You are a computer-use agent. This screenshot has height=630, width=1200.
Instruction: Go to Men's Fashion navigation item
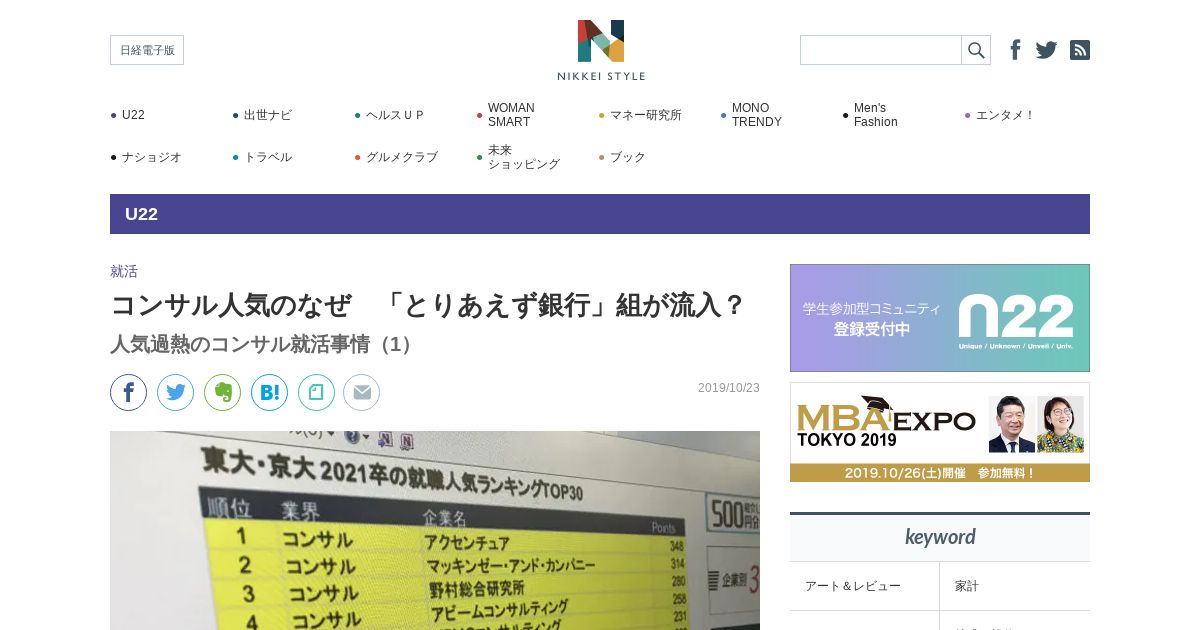tap(876, 115)
